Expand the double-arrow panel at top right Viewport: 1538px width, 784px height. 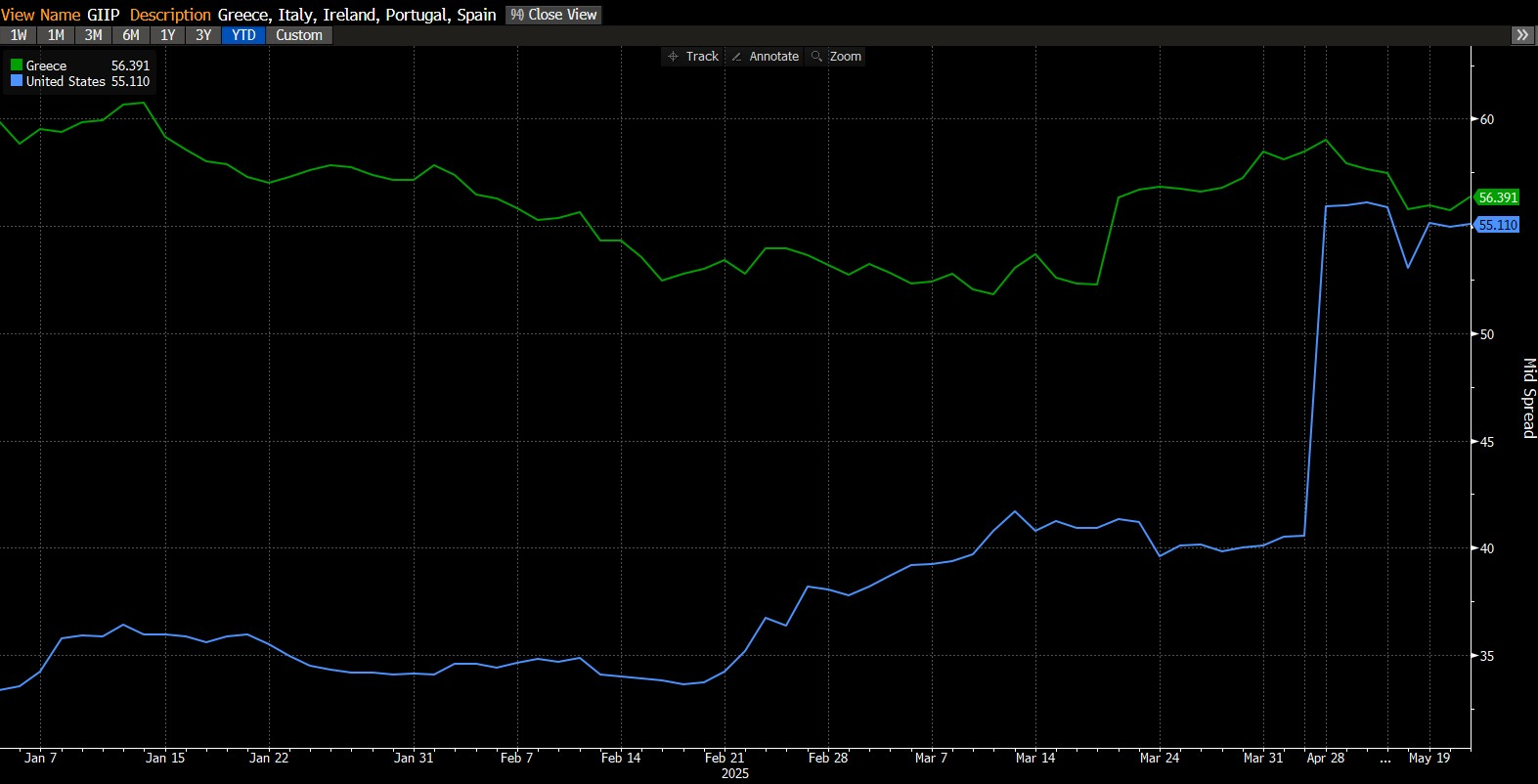tap(1522, 35)
